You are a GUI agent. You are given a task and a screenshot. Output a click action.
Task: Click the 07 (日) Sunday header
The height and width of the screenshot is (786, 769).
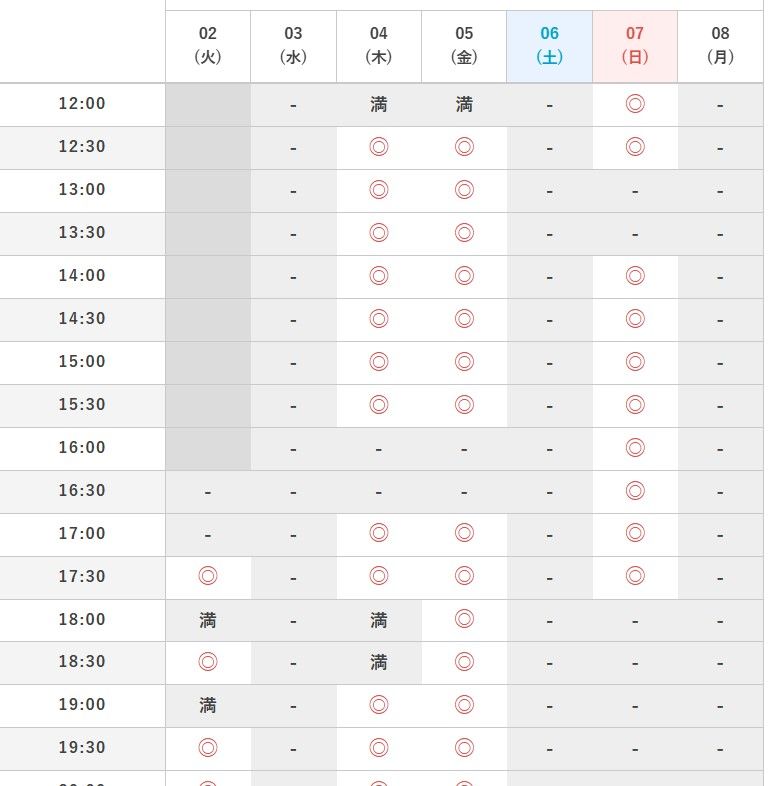pyautogui.click(x=635, y=46)
